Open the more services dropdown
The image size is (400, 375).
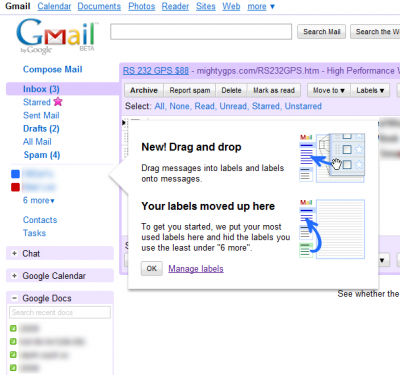(261, 6)
